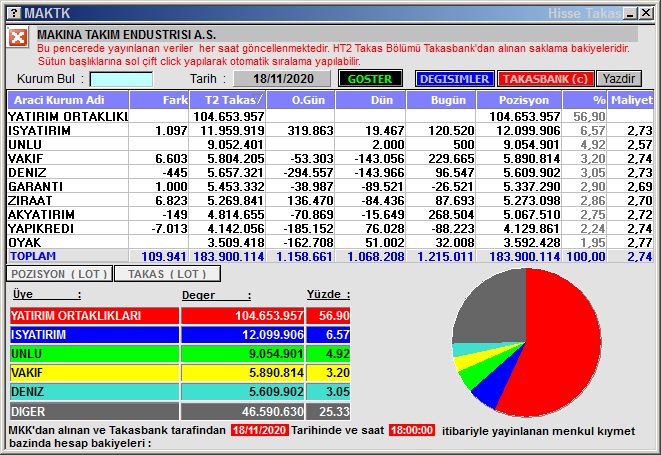Click the Kurum Bul search field
This screenshot has width=661, height=455.
(121, 79)
